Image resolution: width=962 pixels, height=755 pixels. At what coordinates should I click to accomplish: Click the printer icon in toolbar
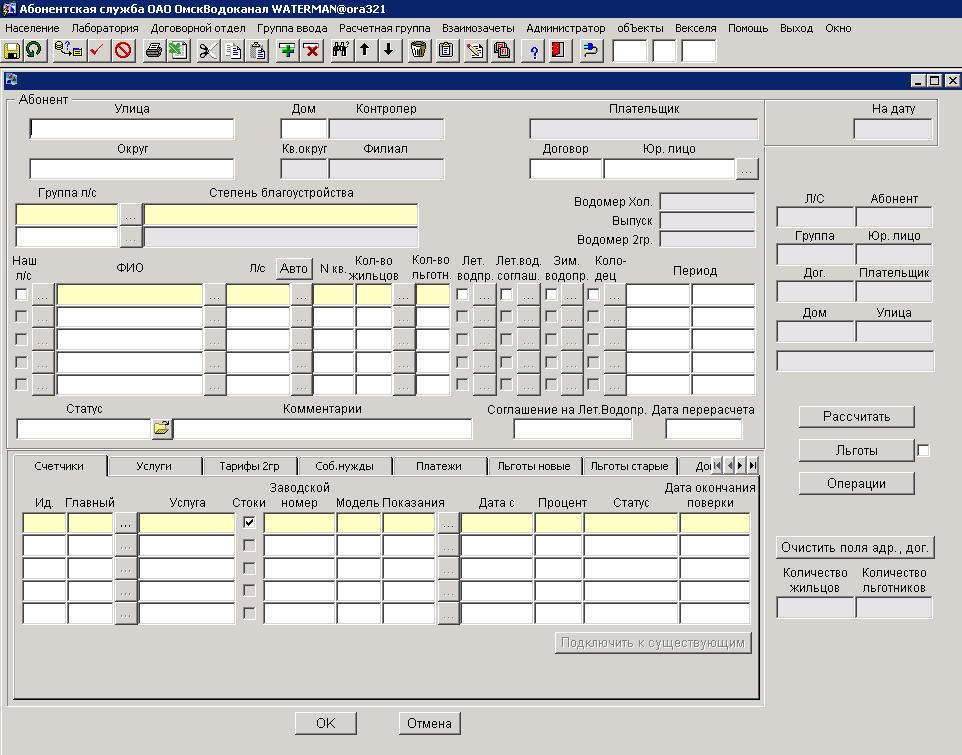(x=153, y=50)
